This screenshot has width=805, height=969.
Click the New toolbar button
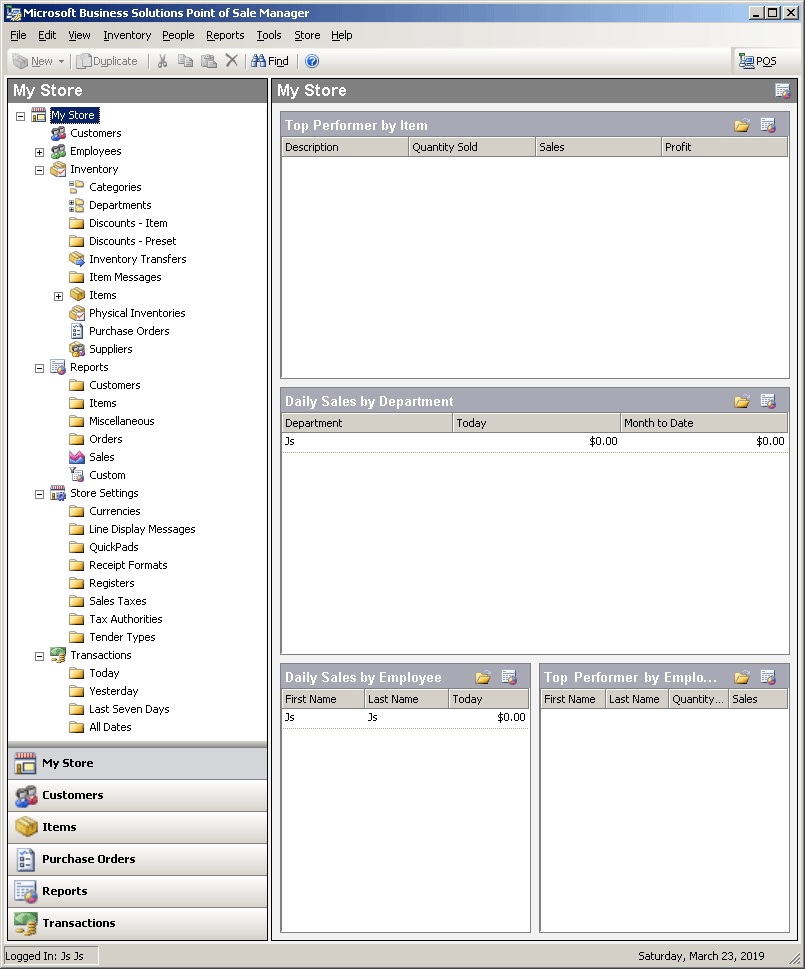(33, 61)
